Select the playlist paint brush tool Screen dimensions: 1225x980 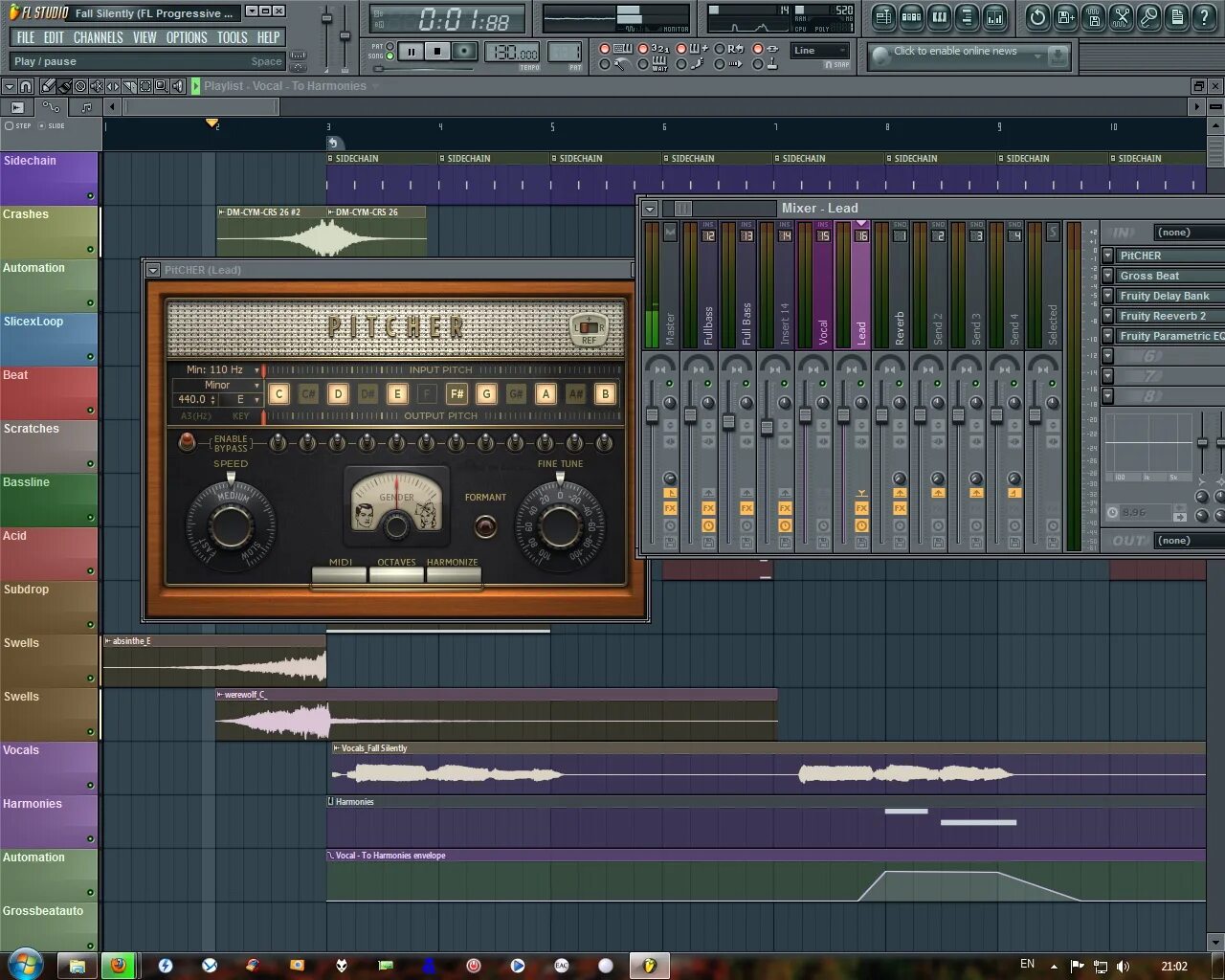coord(64,86)
